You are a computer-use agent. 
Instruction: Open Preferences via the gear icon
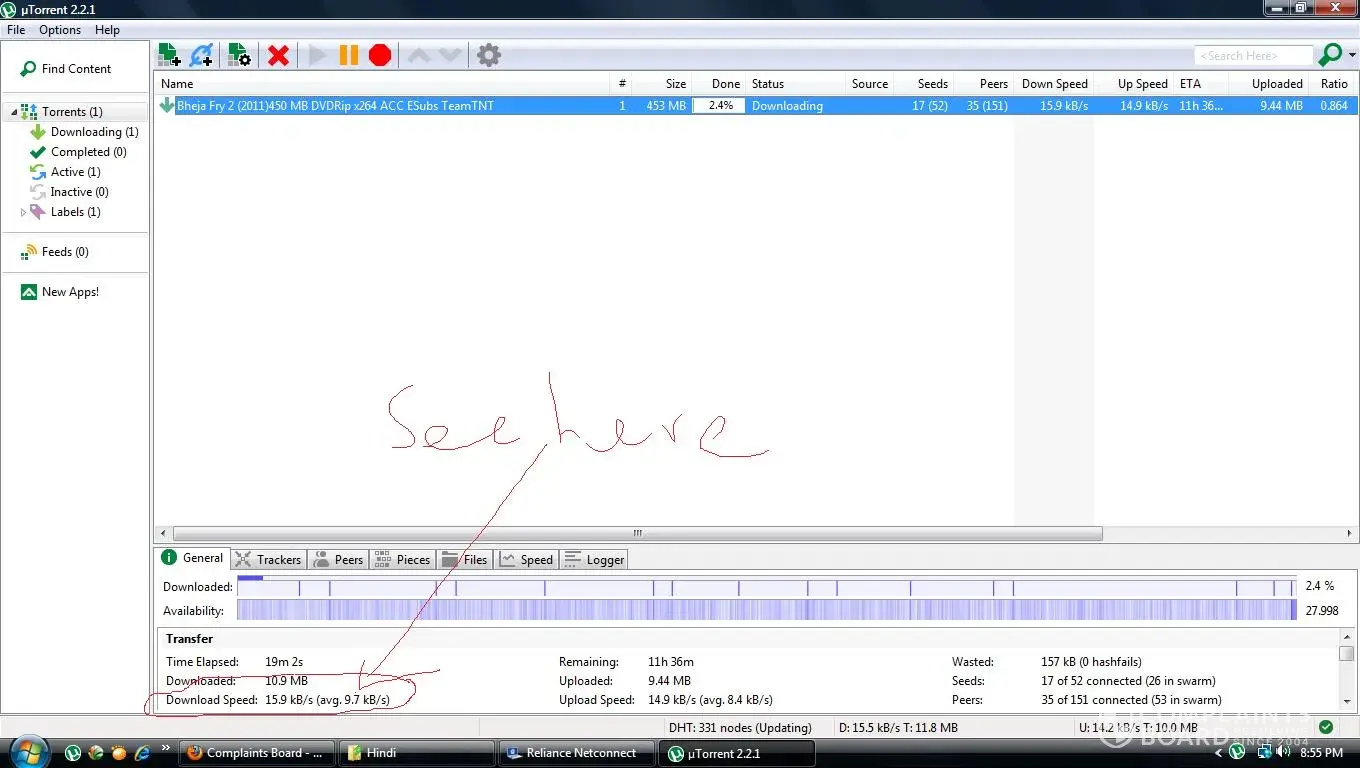pyautogui.click(x=488, y=55)
